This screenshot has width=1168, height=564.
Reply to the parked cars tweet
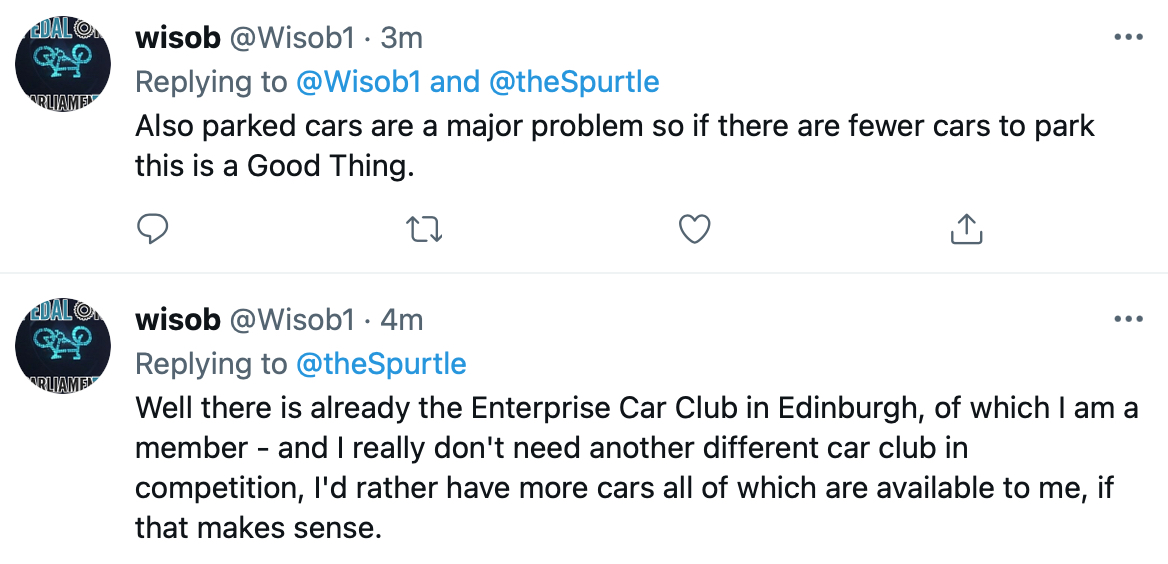[x=153, y=229]
